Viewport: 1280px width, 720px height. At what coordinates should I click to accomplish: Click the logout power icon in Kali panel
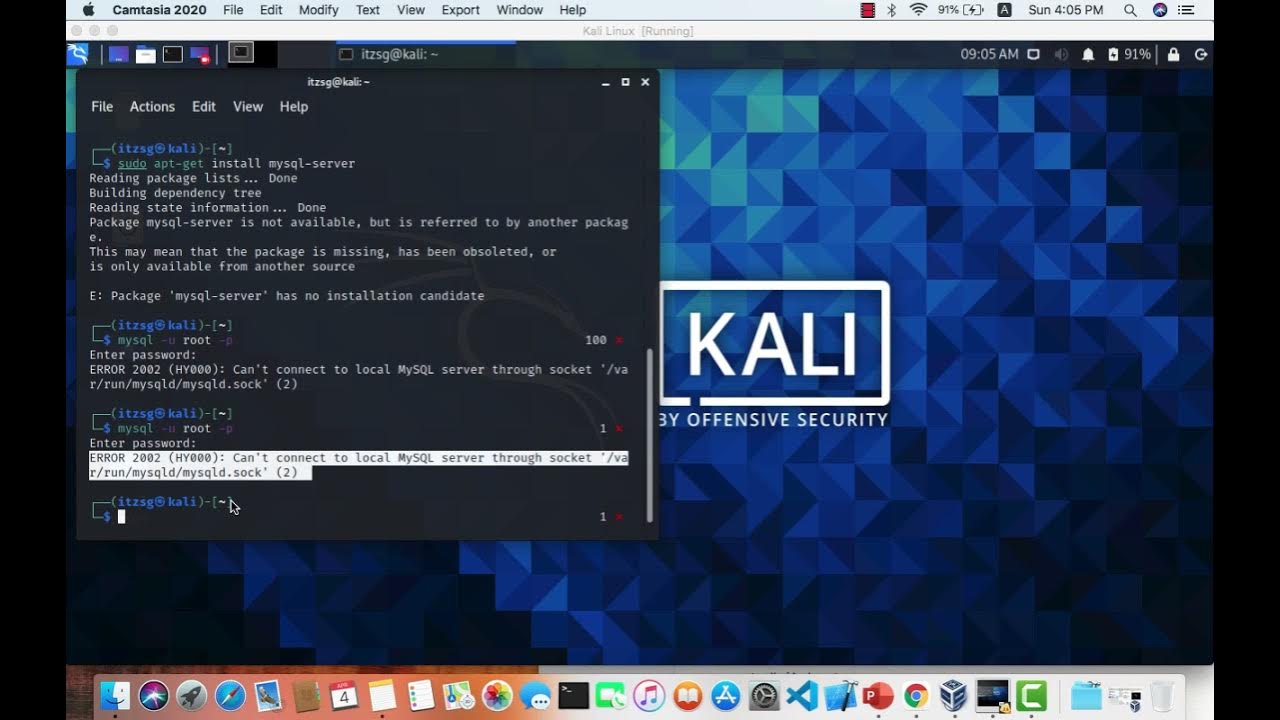(x=1201, y=54)
